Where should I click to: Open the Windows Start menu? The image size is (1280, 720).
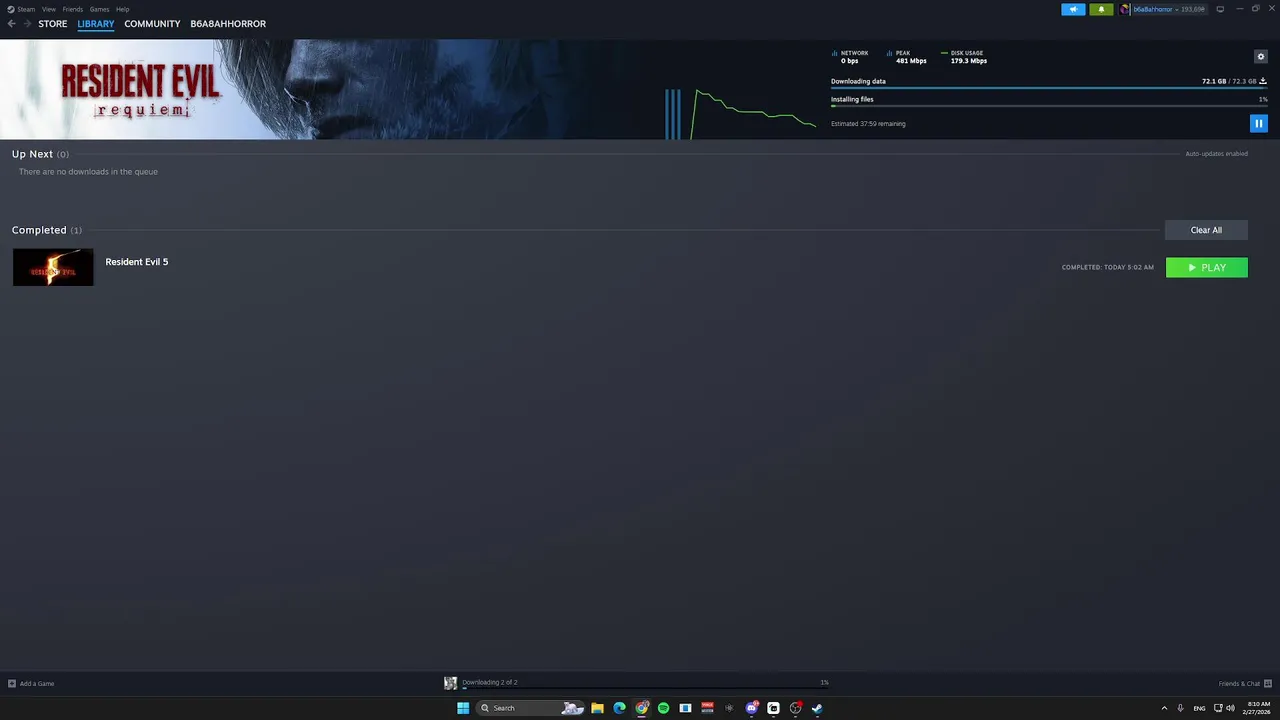point(463,708)
